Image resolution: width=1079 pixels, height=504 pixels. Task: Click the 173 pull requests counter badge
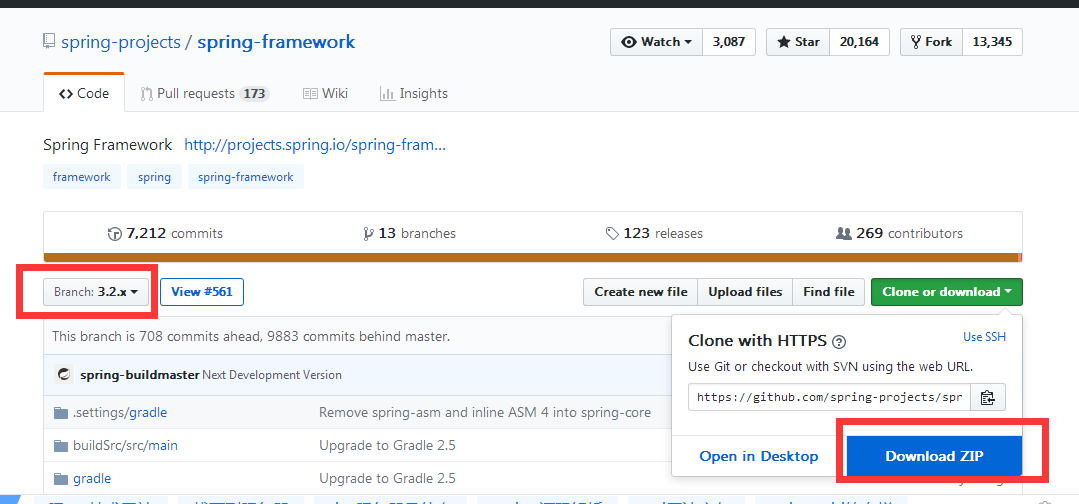254,94
